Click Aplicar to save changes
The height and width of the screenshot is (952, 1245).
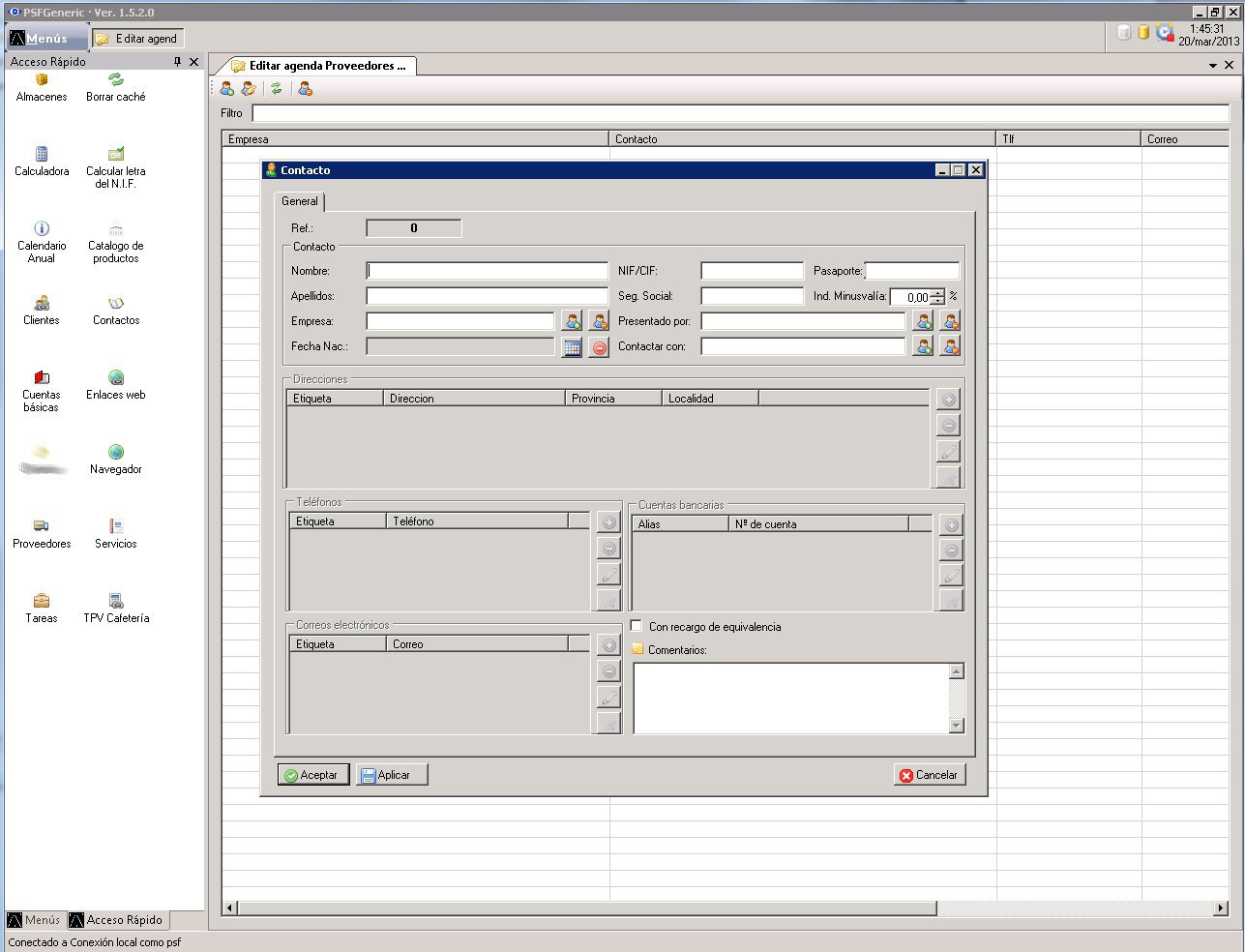[x=392, y=775]
